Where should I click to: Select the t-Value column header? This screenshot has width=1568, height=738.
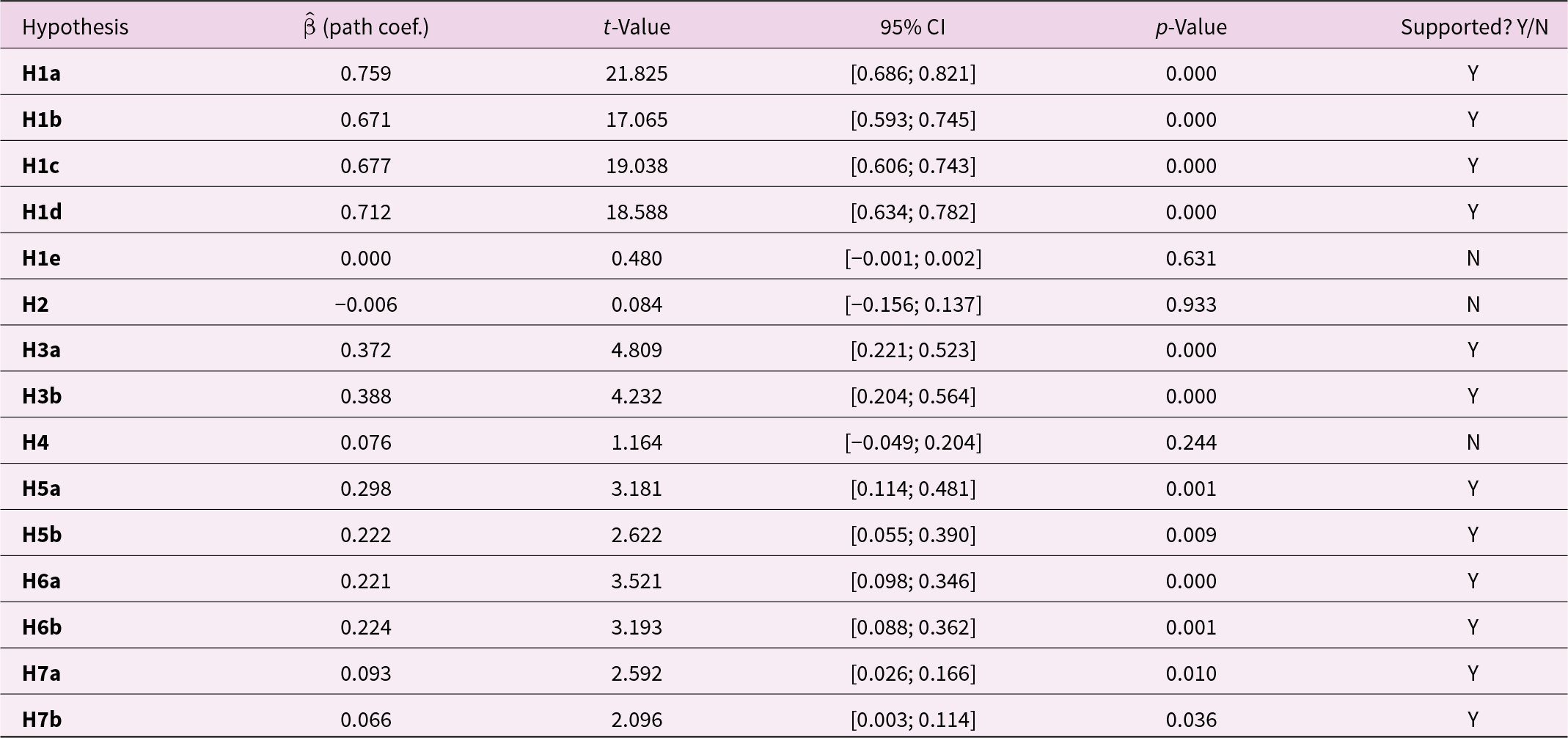tap(637, 27)
